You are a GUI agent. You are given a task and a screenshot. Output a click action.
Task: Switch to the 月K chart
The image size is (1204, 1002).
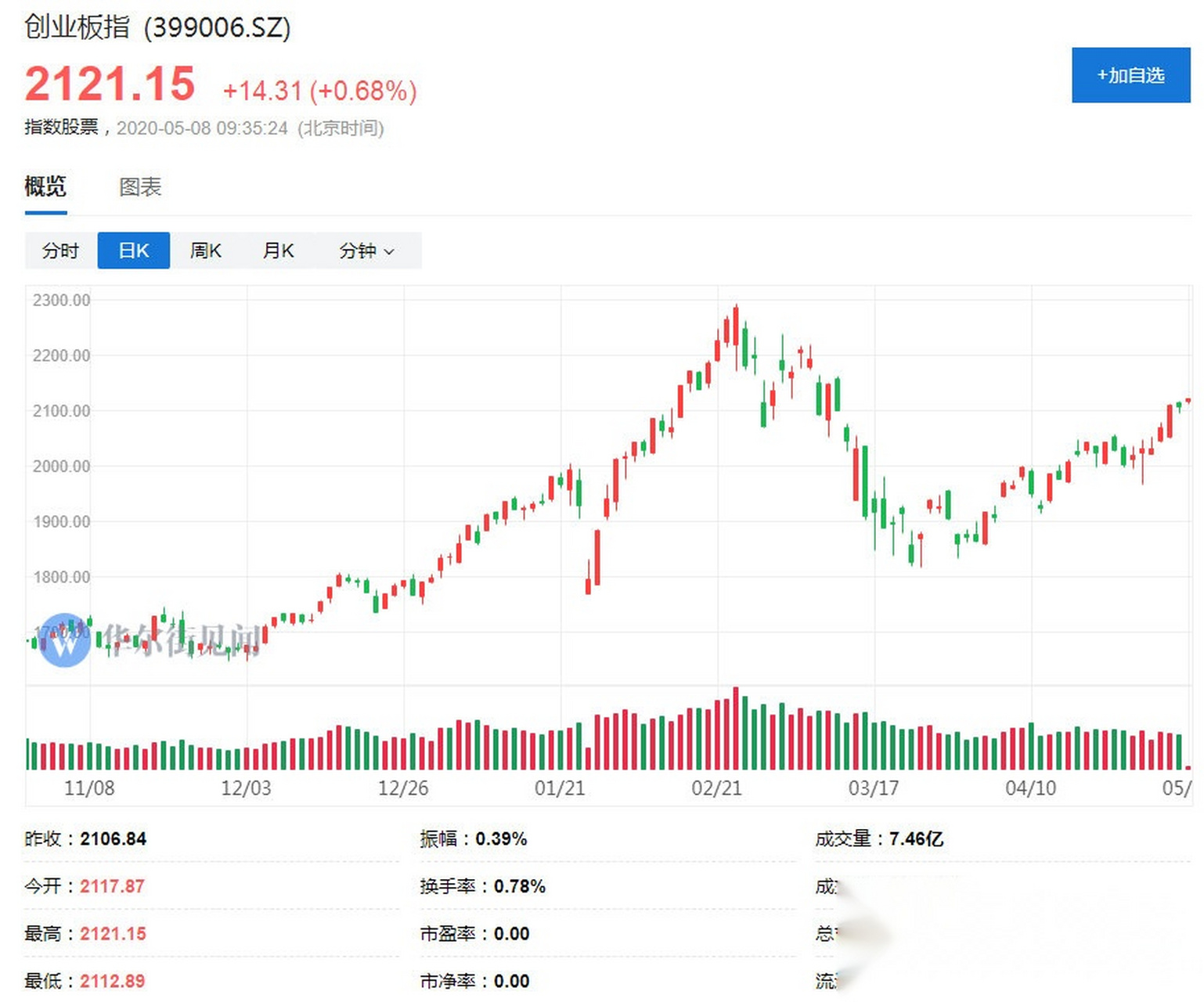279,250
